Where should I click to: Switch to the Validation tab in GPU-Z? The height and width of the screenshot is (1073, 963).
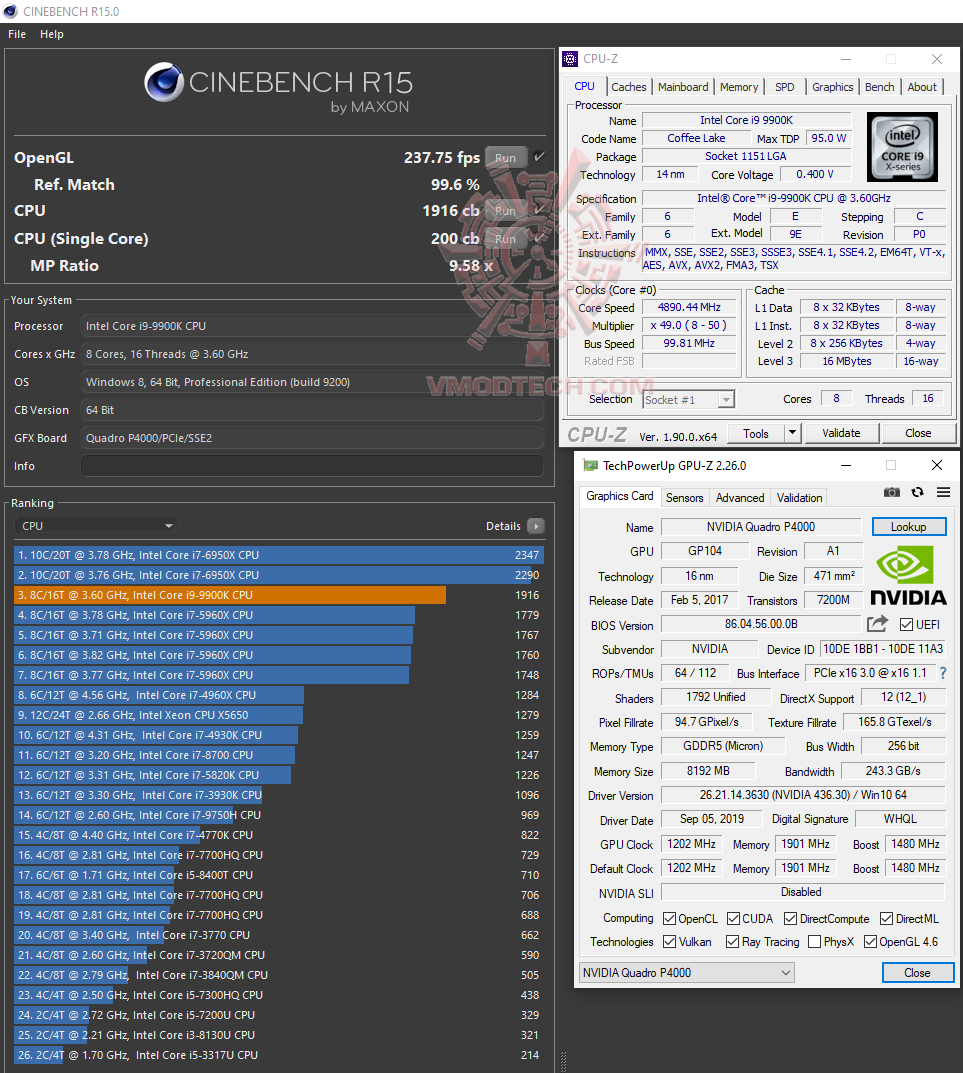point(799,497)
